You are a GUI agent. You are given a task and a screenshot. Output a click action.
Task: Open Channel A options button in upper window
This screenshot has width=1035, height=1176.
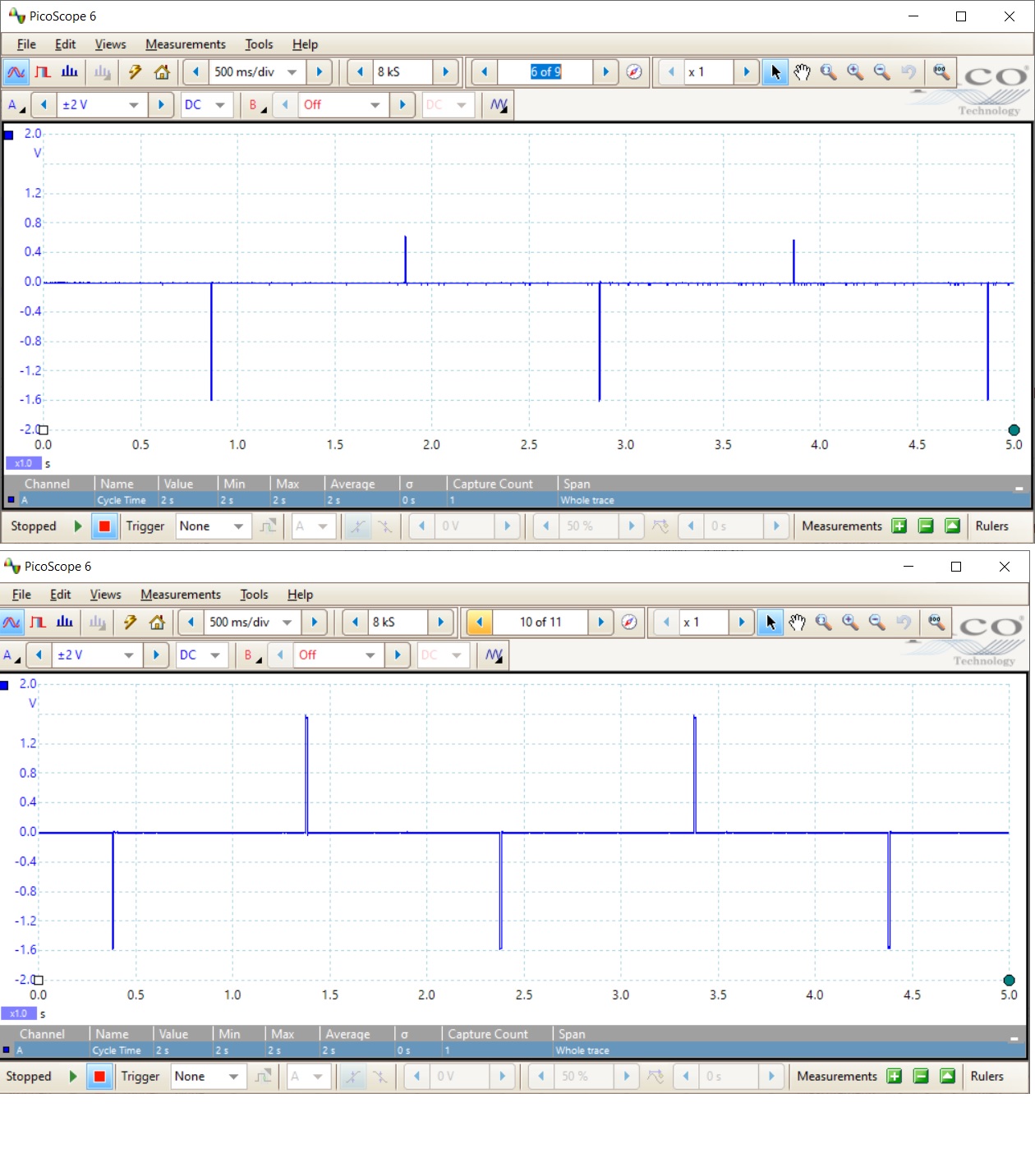pos(16,105)
